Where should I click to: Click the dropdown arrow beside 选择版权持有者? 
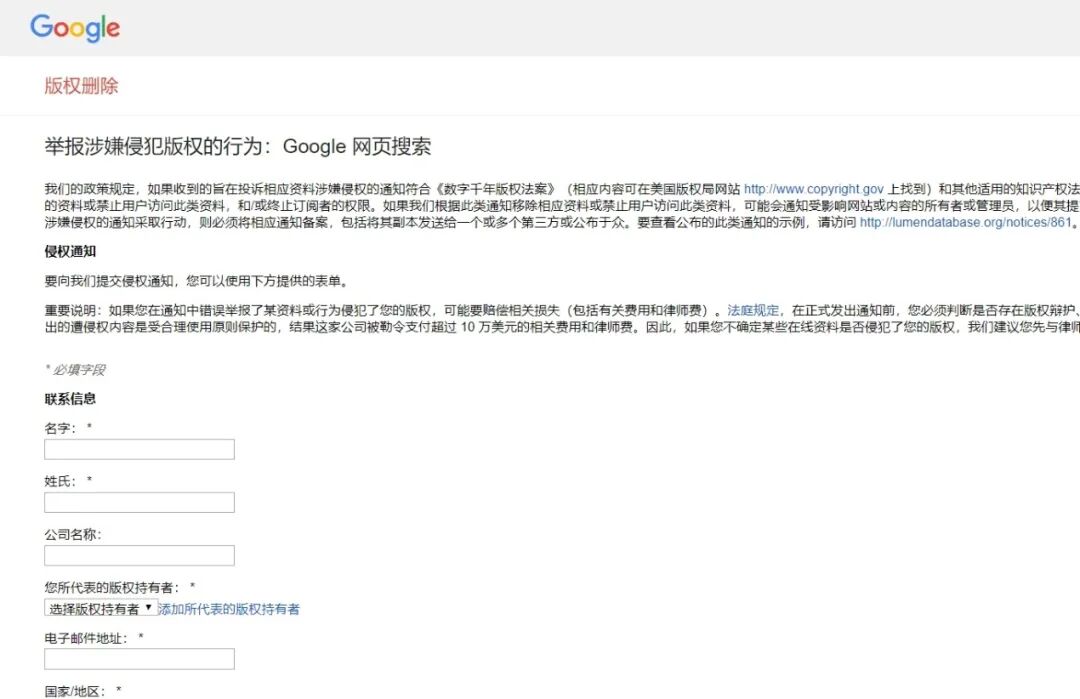pyautogui.click(x=148, y=608)
